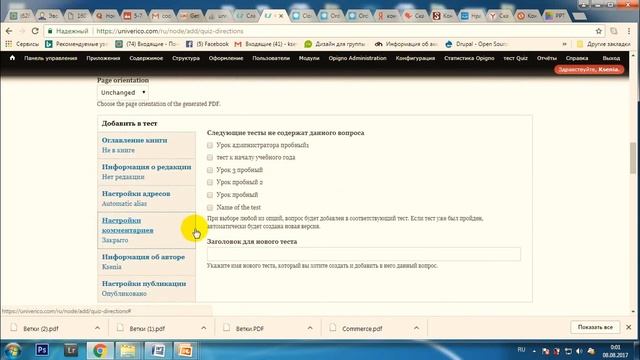Reload the page with refresh icon

(35, 31)
